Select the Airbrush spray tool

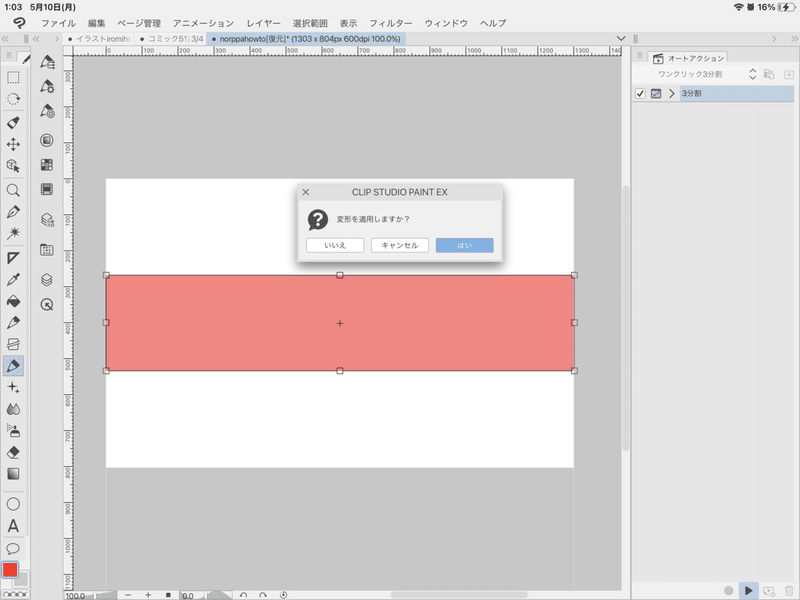tap(13, 431)
